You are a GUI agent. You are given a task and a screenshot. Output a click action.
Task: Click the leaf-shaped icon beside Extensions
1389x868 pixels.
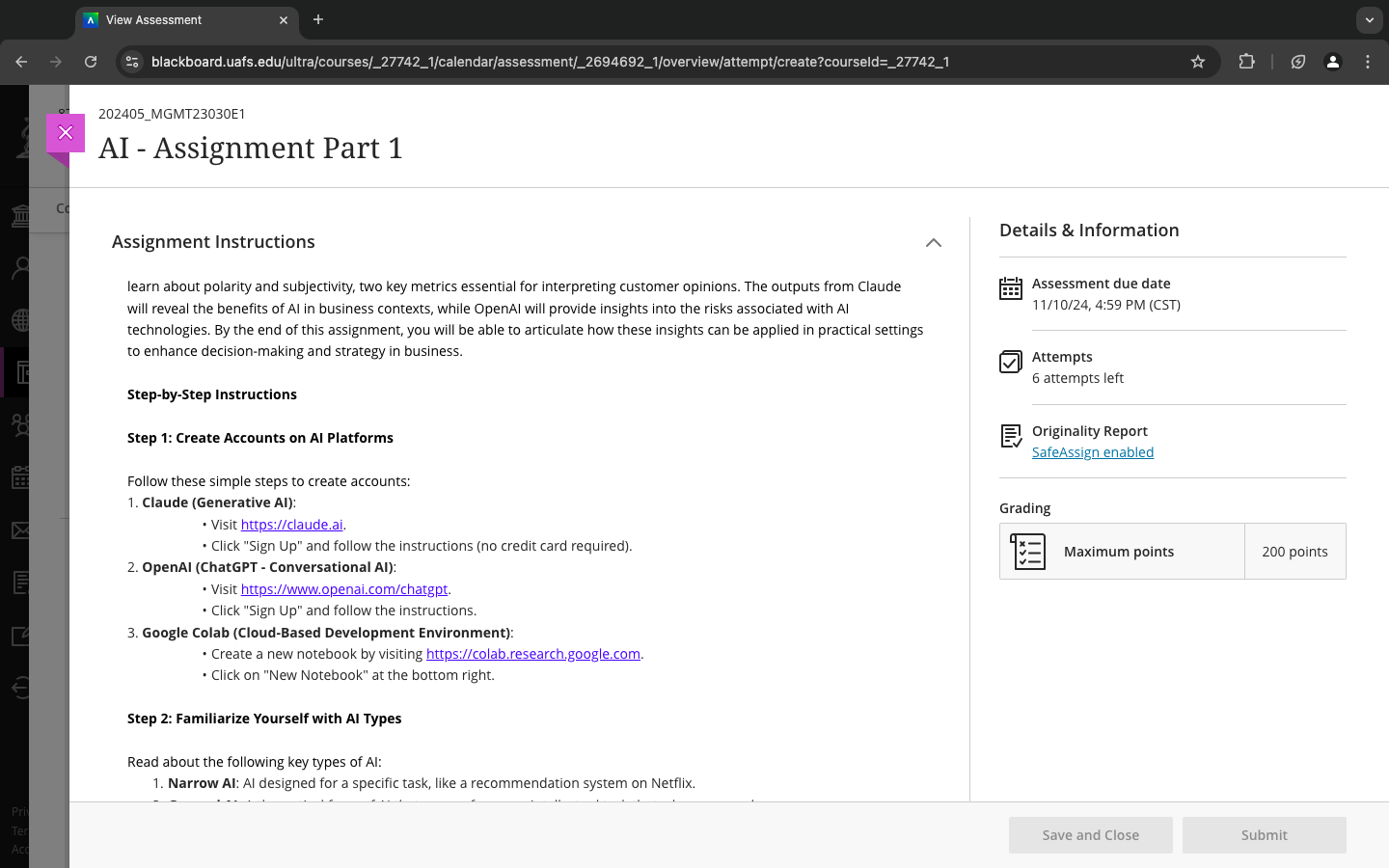1298,62
